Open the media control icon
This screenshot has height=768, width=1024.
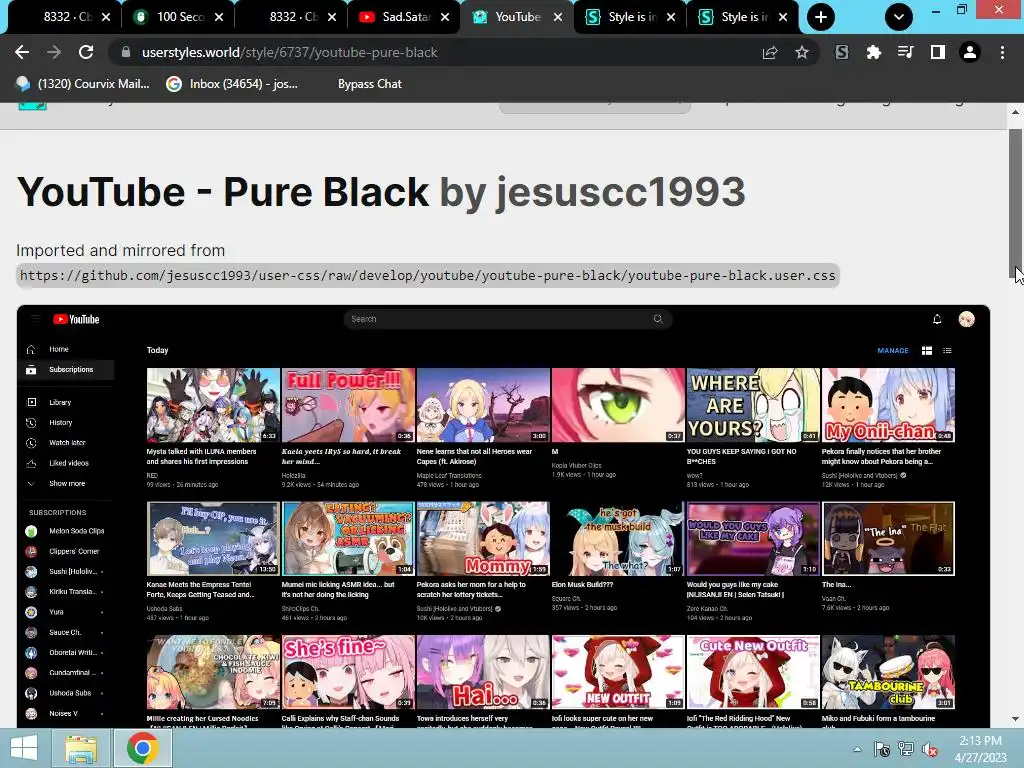point(906,52)
